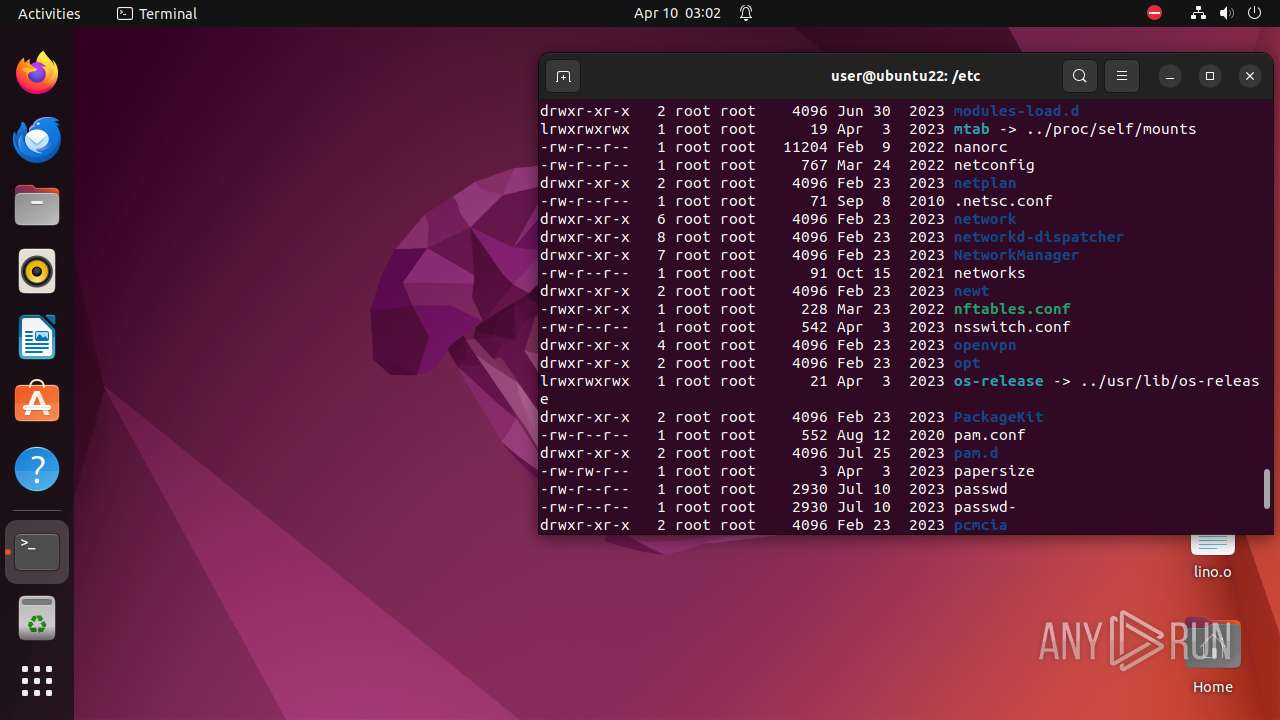1280x720 pixels.
Task: Open the Trash icon in dock
Action: click(x=37, y=618)
